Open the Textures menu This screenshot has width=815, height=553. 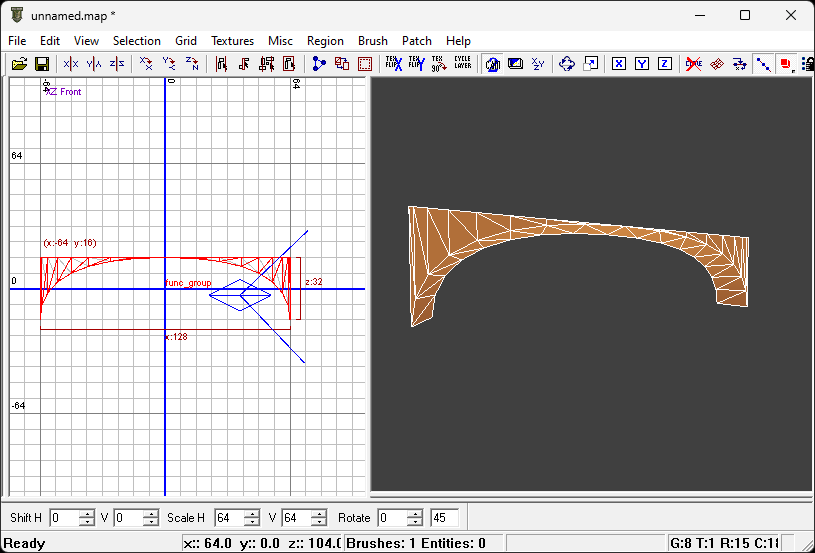[232, 41]
